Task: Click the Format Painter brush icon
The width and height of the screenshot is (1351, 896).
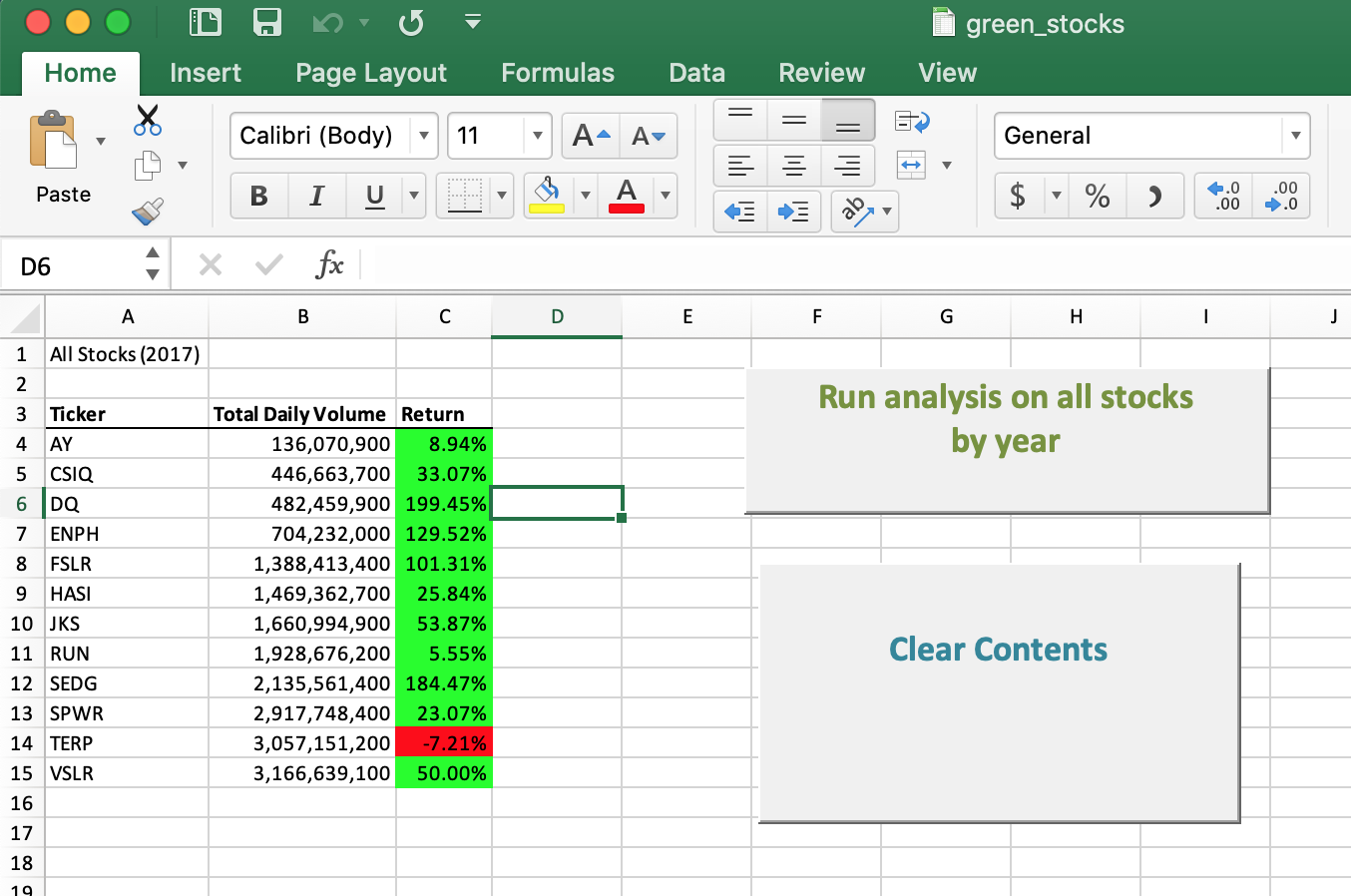Action: click(x=148, y=212)
